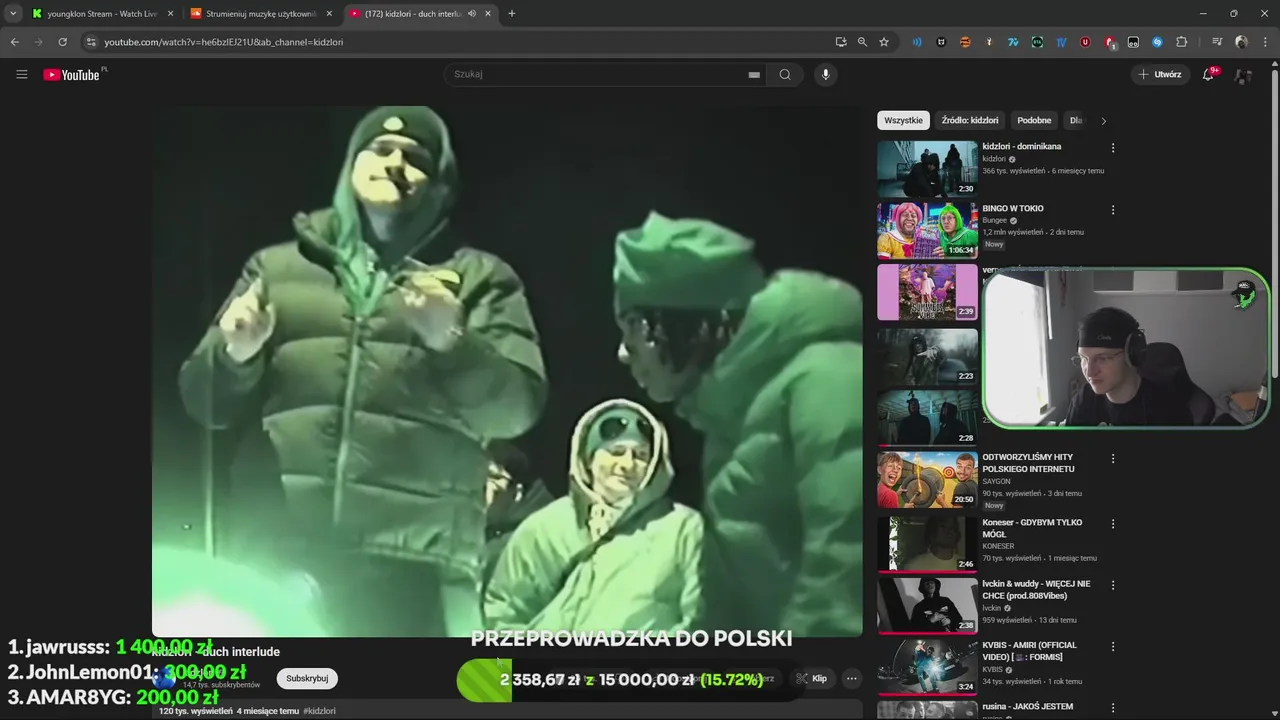Go to the YouTube home logo
The width and height of the screenshot is (1280, 720).
point(74,74)
